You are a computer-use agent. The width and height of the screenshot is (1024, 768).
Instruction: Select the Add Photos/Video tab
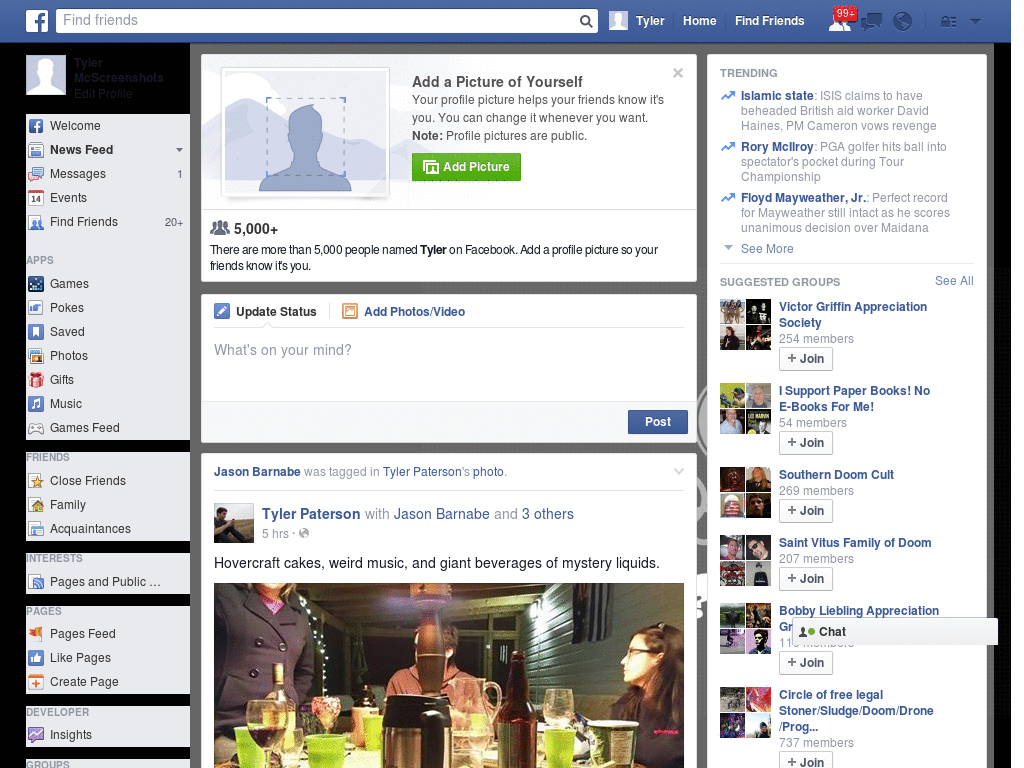tap(404, 312)
